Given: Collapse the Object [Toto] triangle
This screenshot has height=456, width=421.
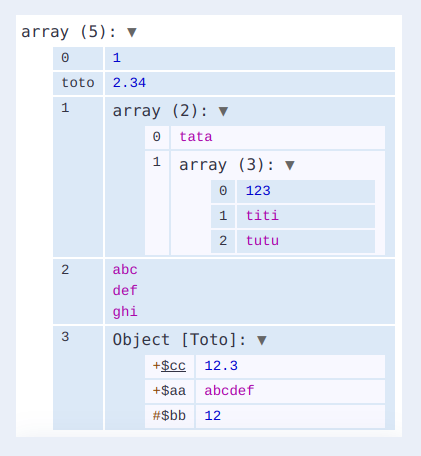Looking at the screenshot, I should click(x=262, y=340).
